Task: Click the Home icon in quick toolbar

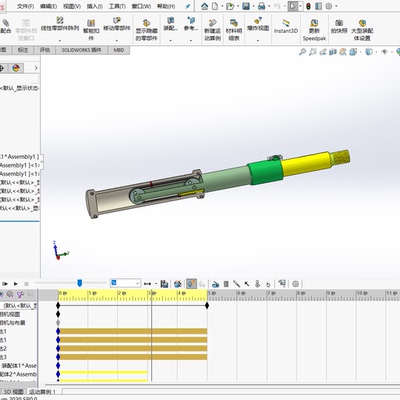Action: coord(205,6)
